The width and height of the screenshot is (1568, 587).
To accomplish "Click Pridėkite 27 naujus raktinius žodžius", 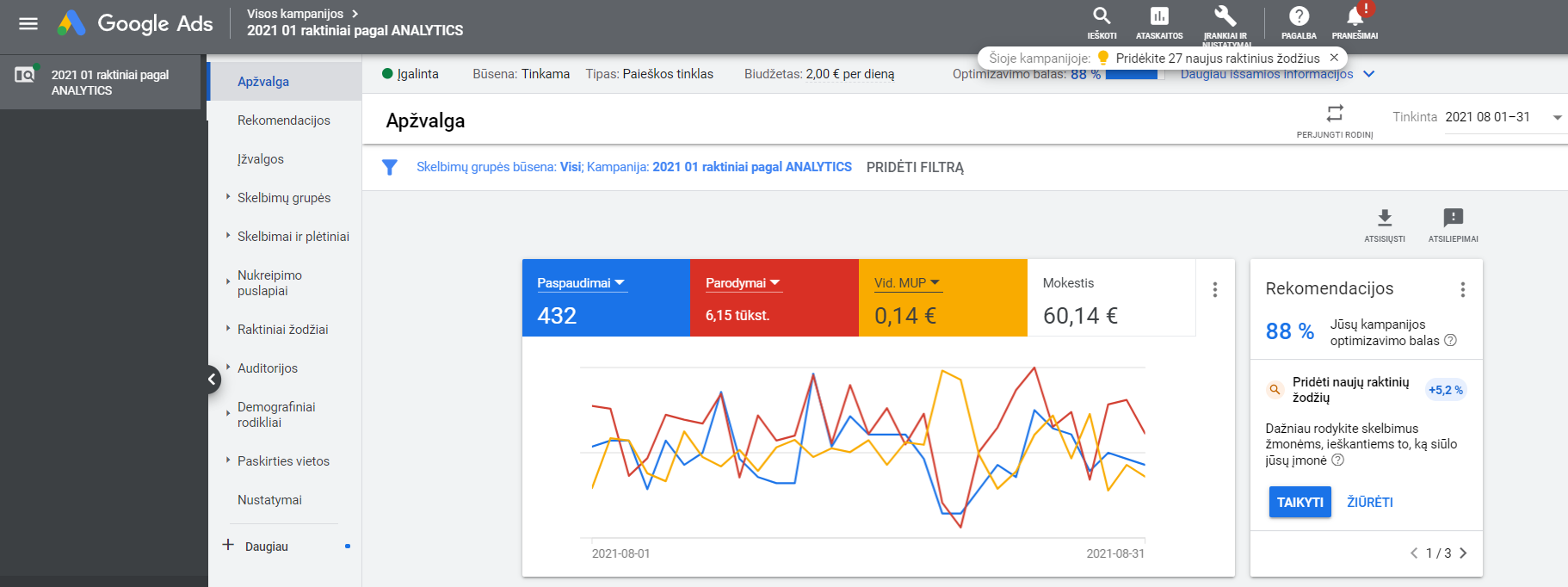I will coord(1218,58).
